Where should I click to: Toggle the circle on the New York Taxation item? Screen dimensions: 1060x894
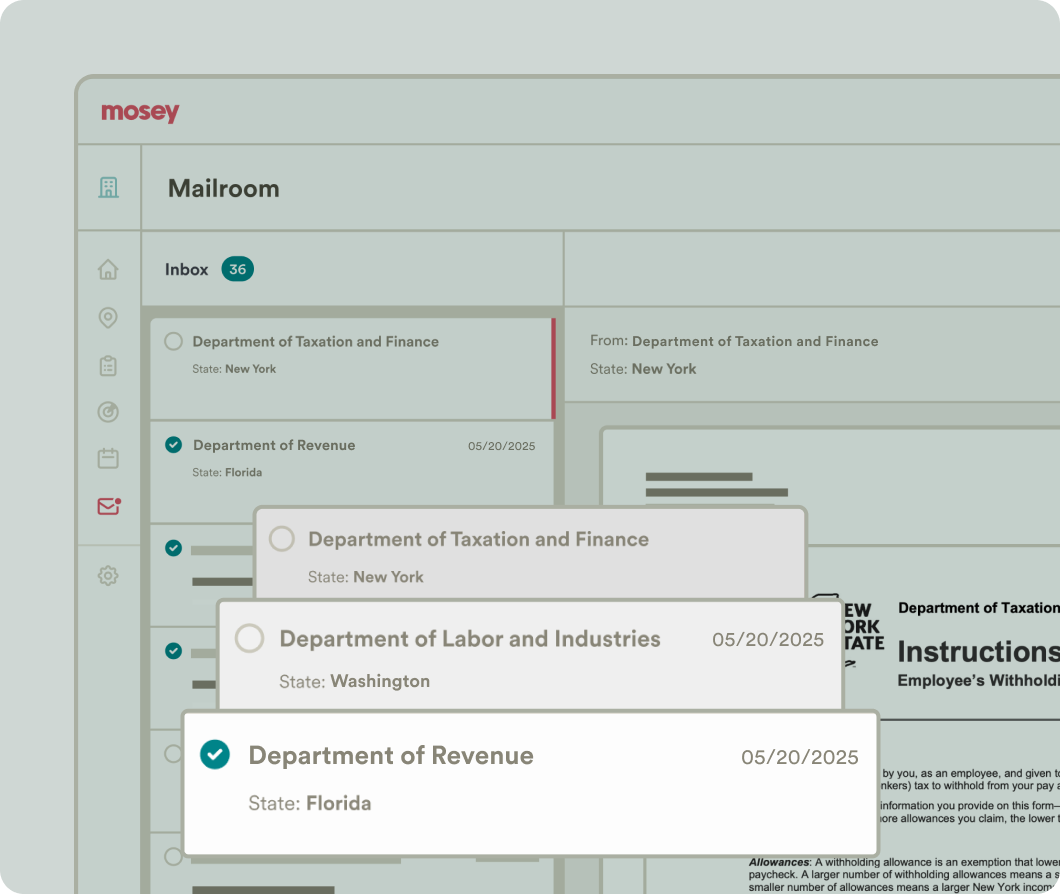[x=281, y=539]
